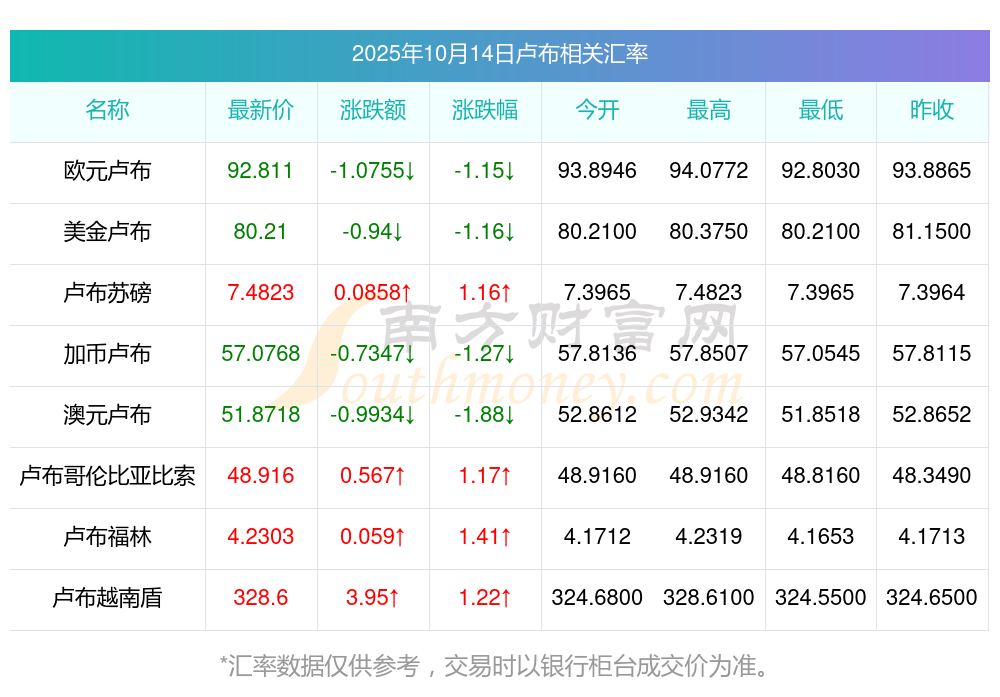Screen dimensions: 1000x697
Task: Select low value 92.8030
Action: click(821, 171)
